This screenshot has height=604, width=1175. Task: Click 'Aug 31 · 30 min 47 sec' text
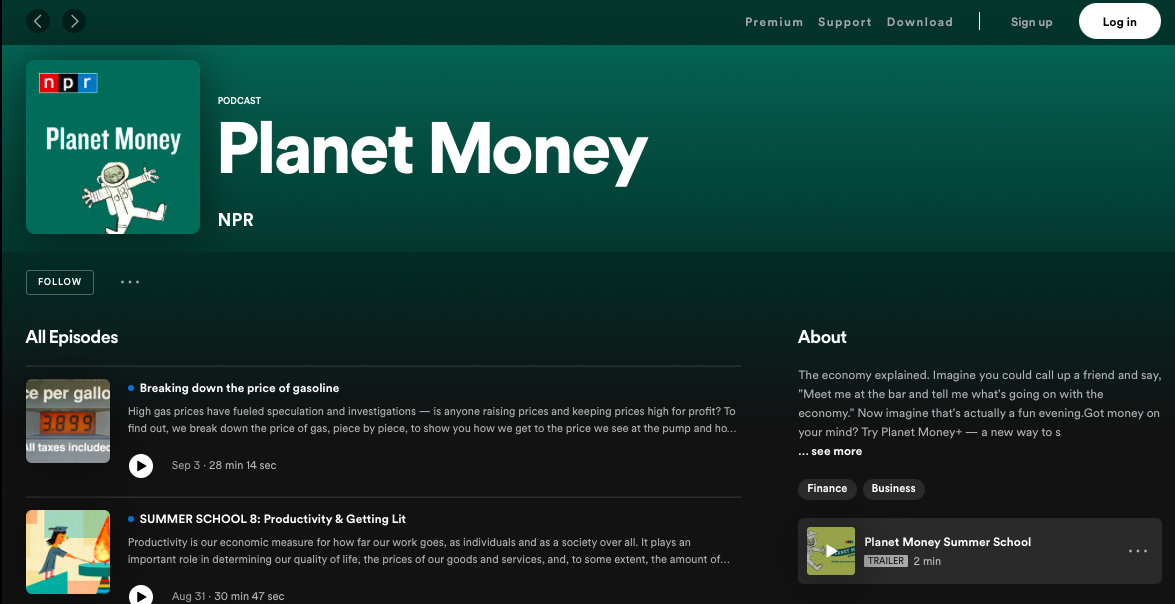[x=228, y=597]
